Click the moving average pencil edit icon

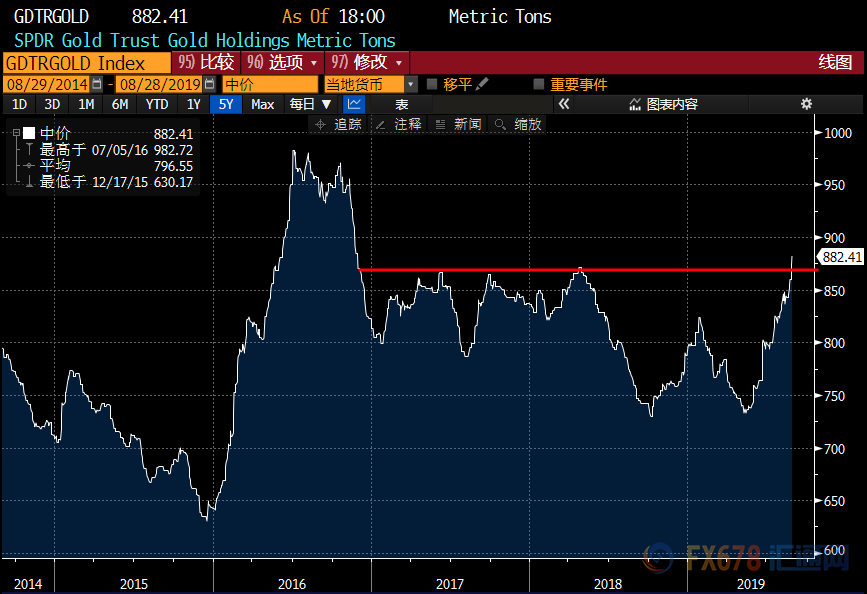tap(482, 84)
